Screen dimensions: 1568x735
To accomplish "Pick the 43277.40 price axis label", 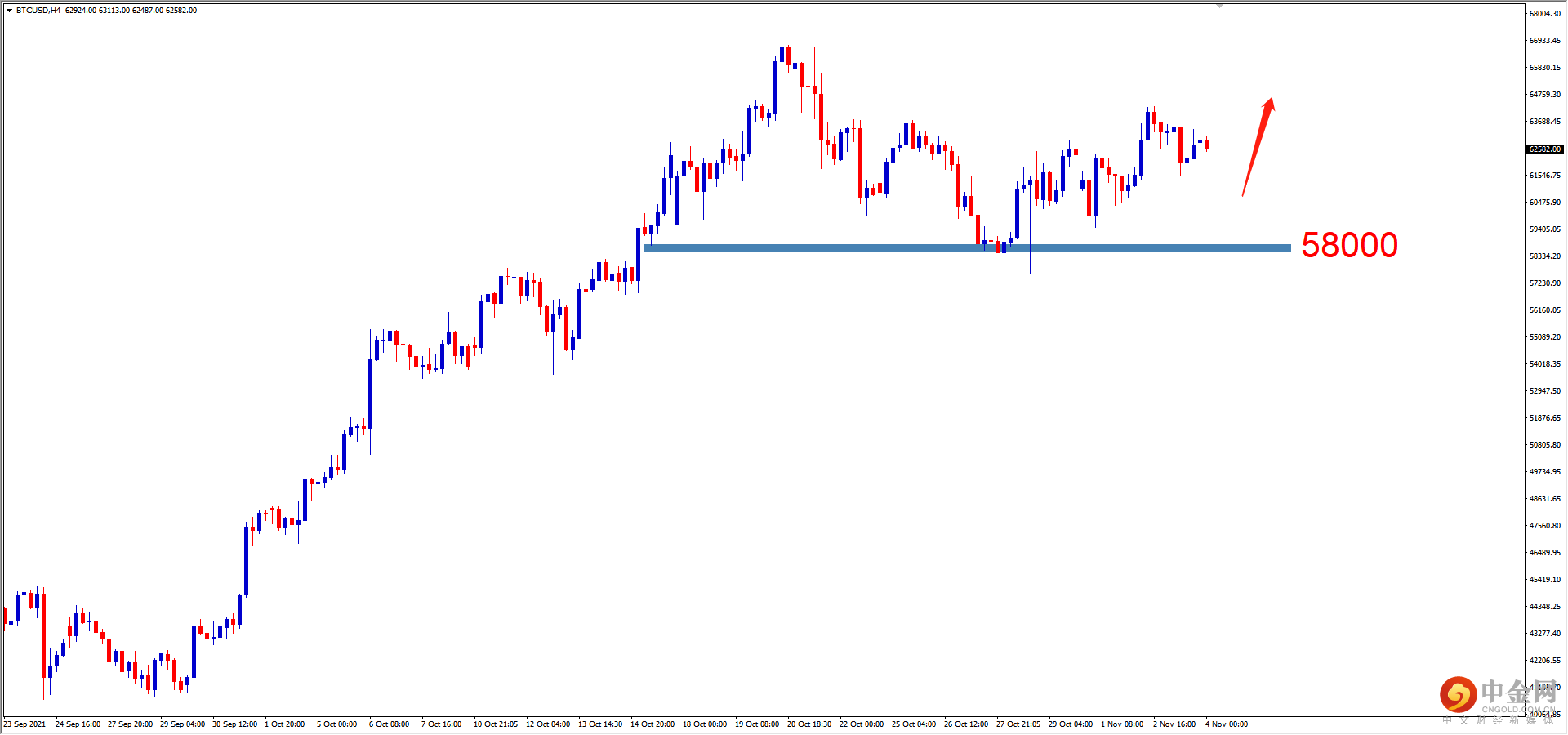I will coord(1545,634).
